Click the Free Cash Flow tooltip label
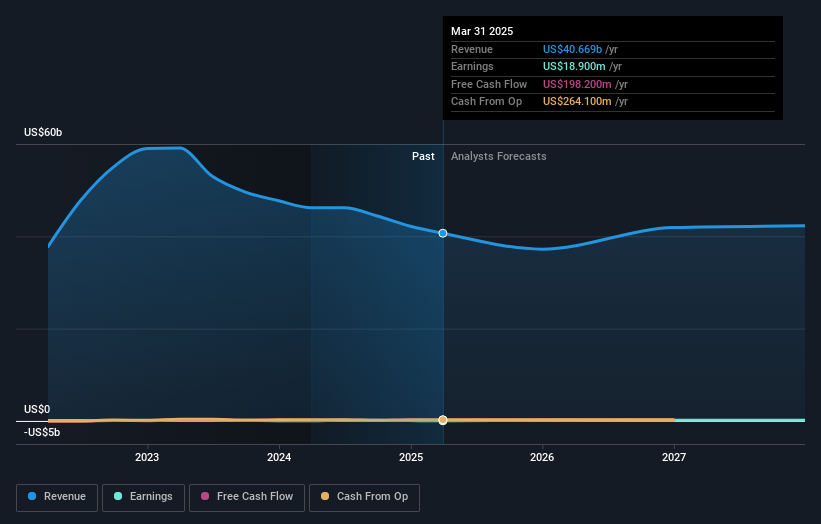This screenshot has width=821, height=524. [x=489, y=84]
